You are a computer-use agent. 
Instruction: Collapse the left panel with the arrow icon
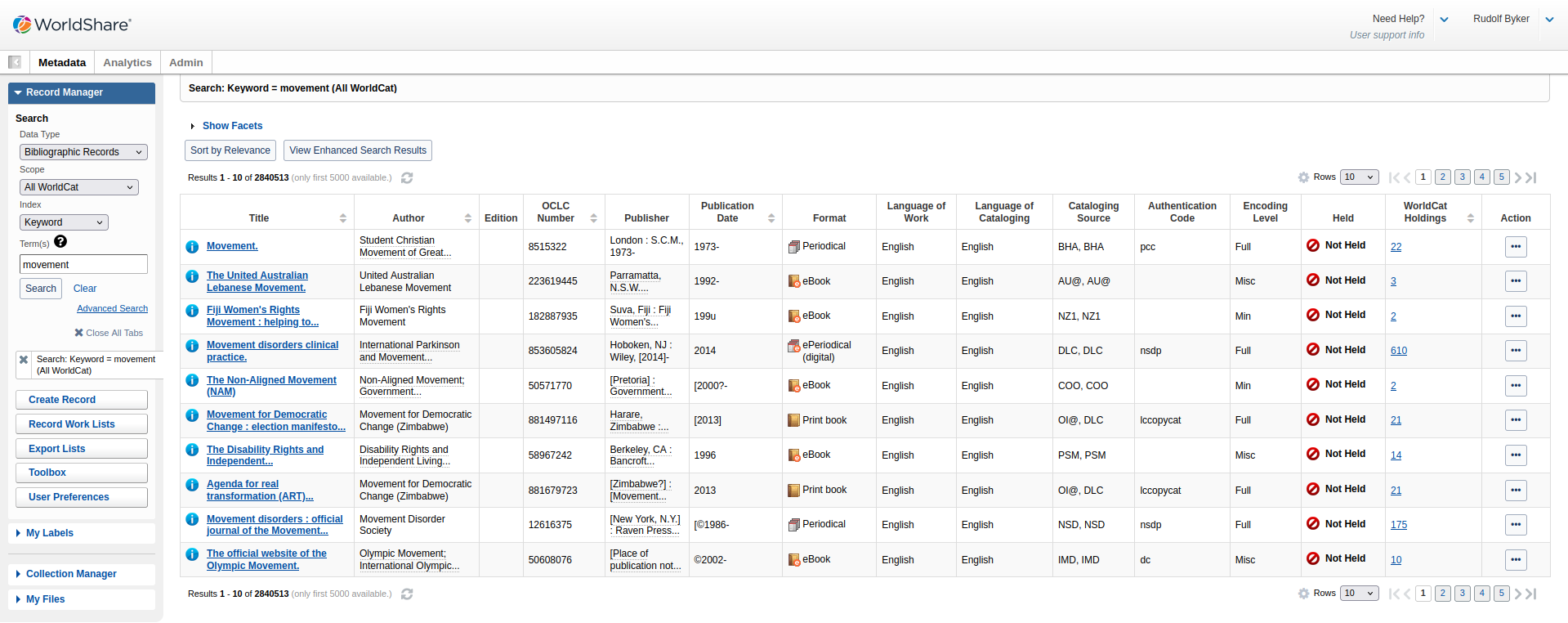15,62
